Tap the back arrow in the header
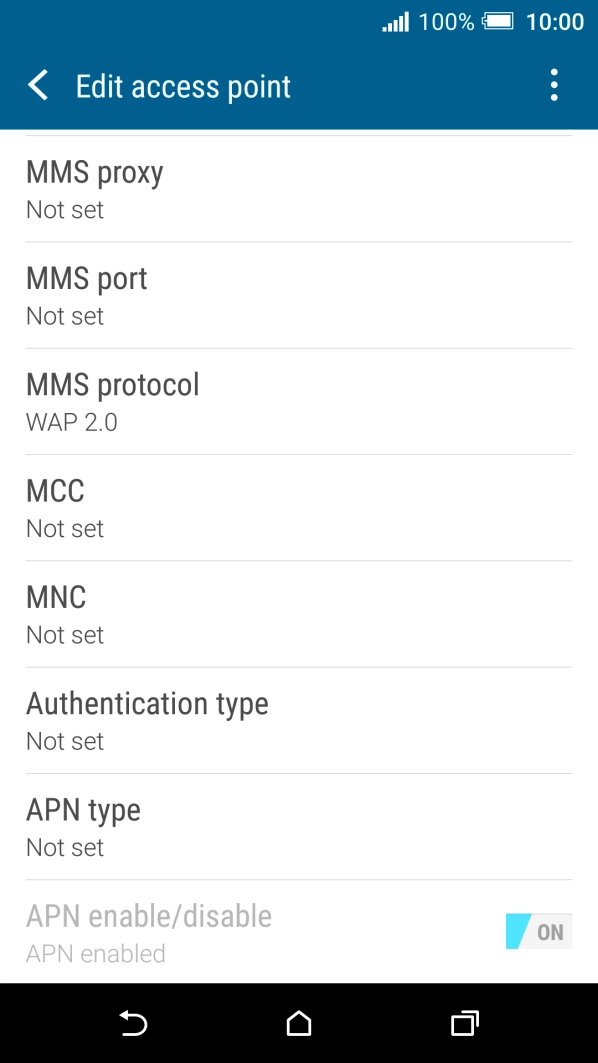 [38, 86]
